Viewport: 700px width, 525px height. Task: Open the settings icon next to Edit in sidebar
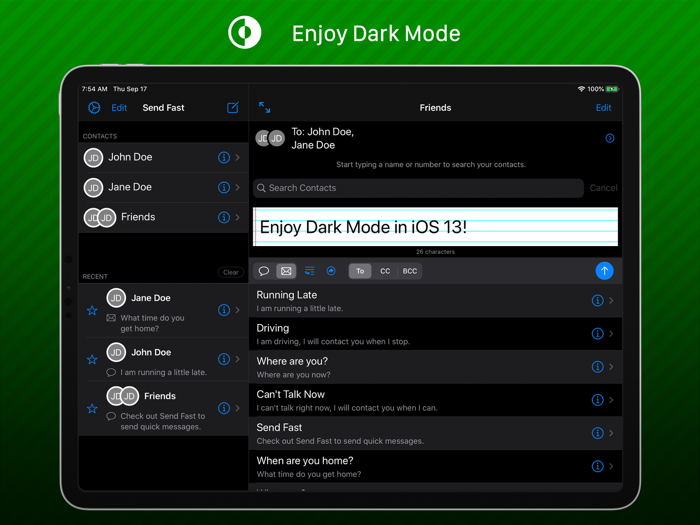(94, 108)
